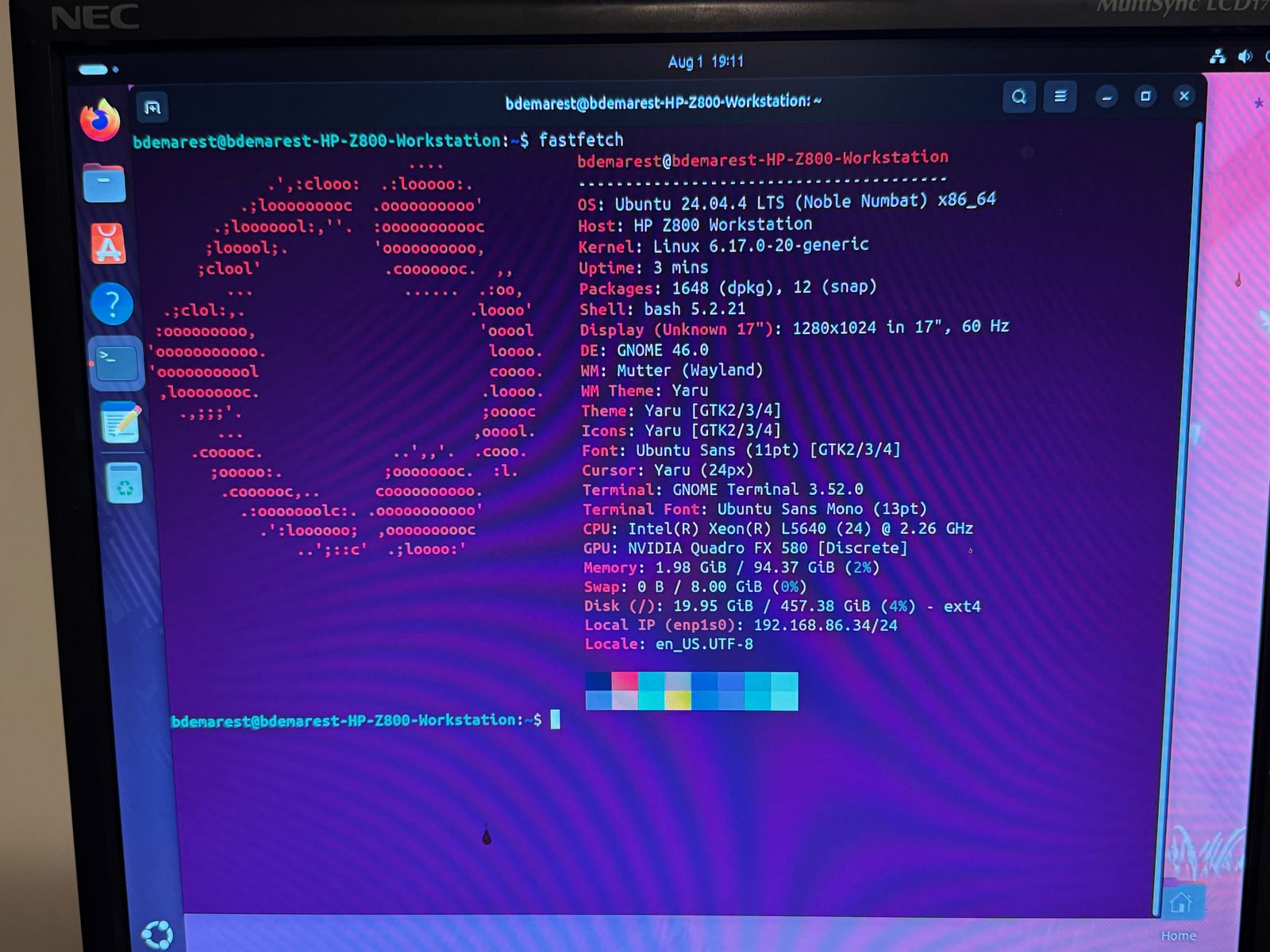This screenshot has height=952, width=1270.
Task: Launch App Center from the dock
Action: [109, 243]
